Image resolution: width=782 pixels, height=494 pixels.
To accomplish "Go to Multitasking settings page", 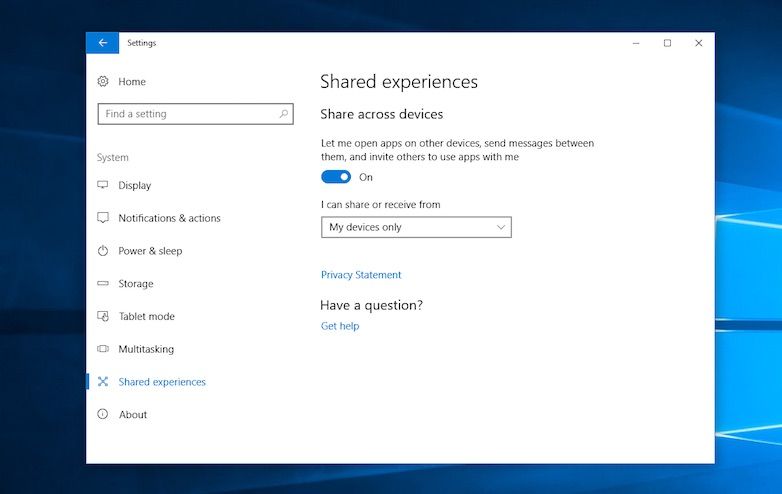I will 146,349.
